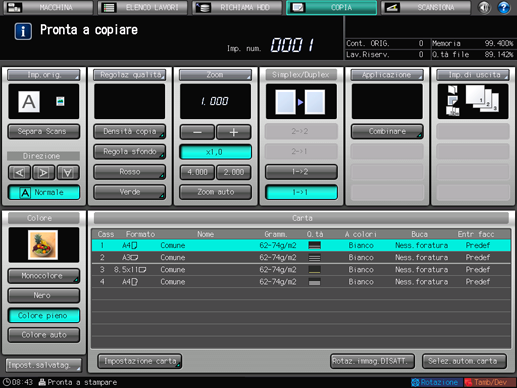
Task: Click the tray 3 8.5x11 orientation icon
Action: click(142, 270)
